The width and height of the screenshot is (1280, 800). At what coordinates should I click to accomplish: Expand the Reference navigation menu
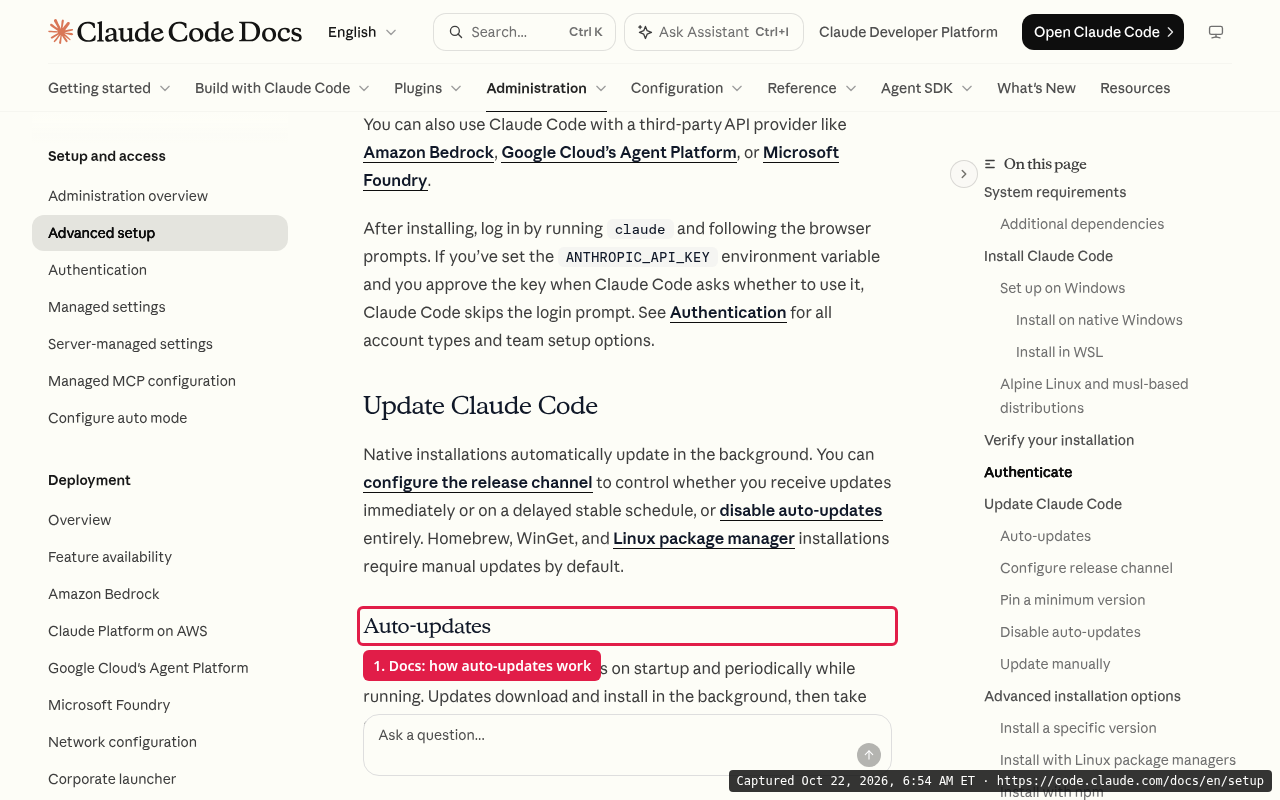click(x=812, y=88)
